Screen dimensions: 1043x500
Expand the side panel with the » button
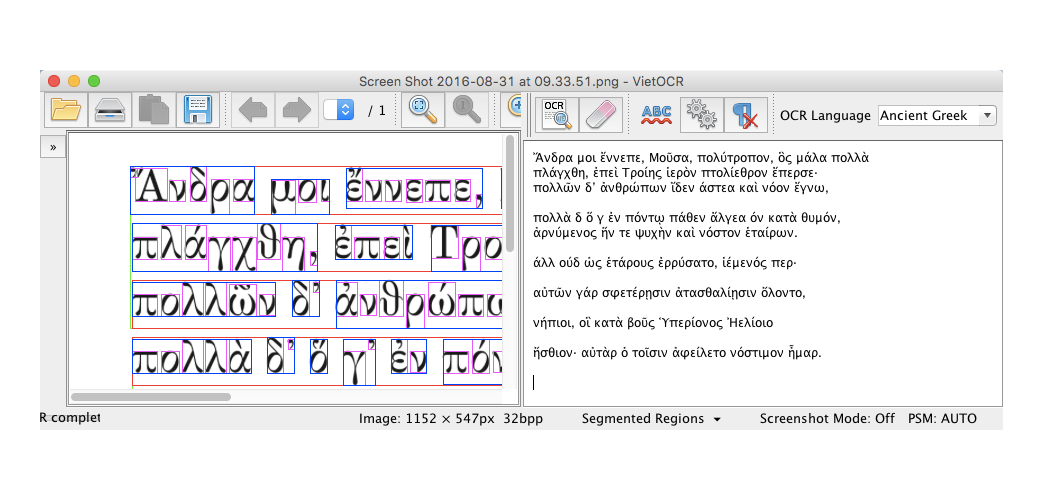coord(53,147)
